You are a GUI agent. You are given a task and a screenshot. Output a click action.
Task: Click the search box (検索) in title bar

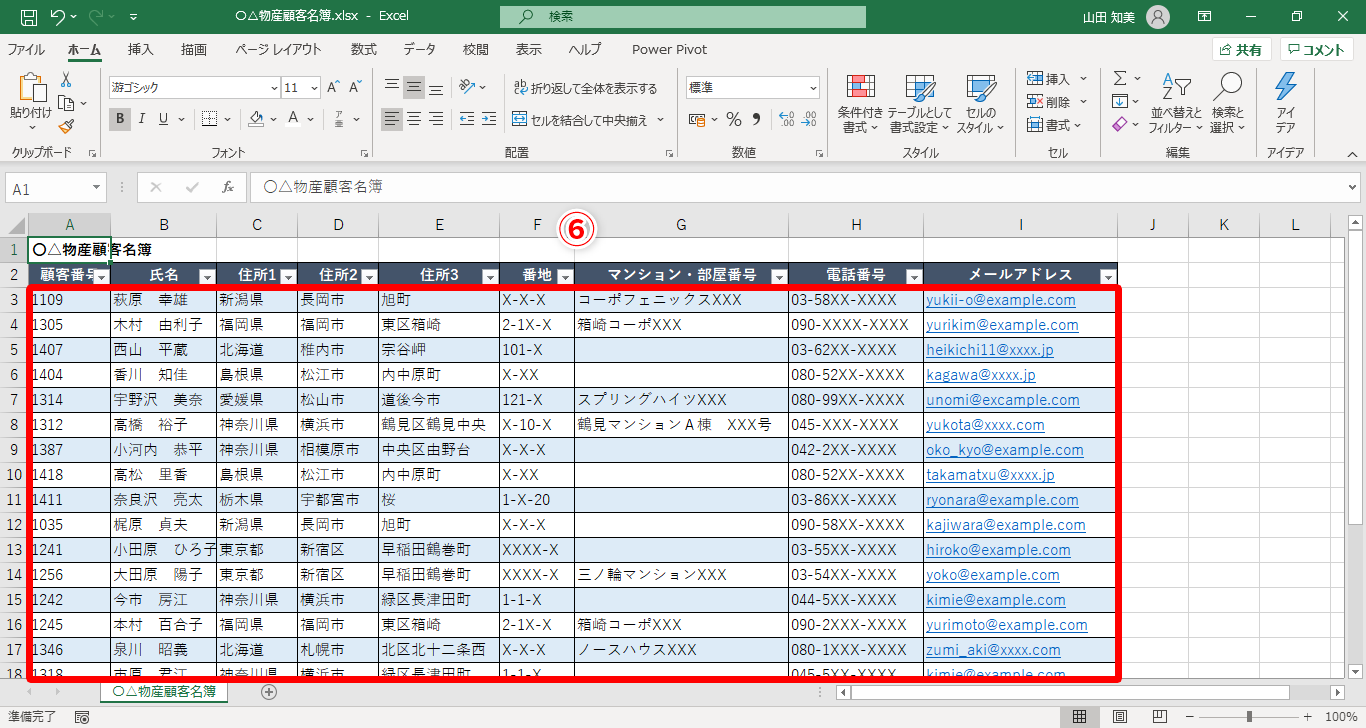683,17
